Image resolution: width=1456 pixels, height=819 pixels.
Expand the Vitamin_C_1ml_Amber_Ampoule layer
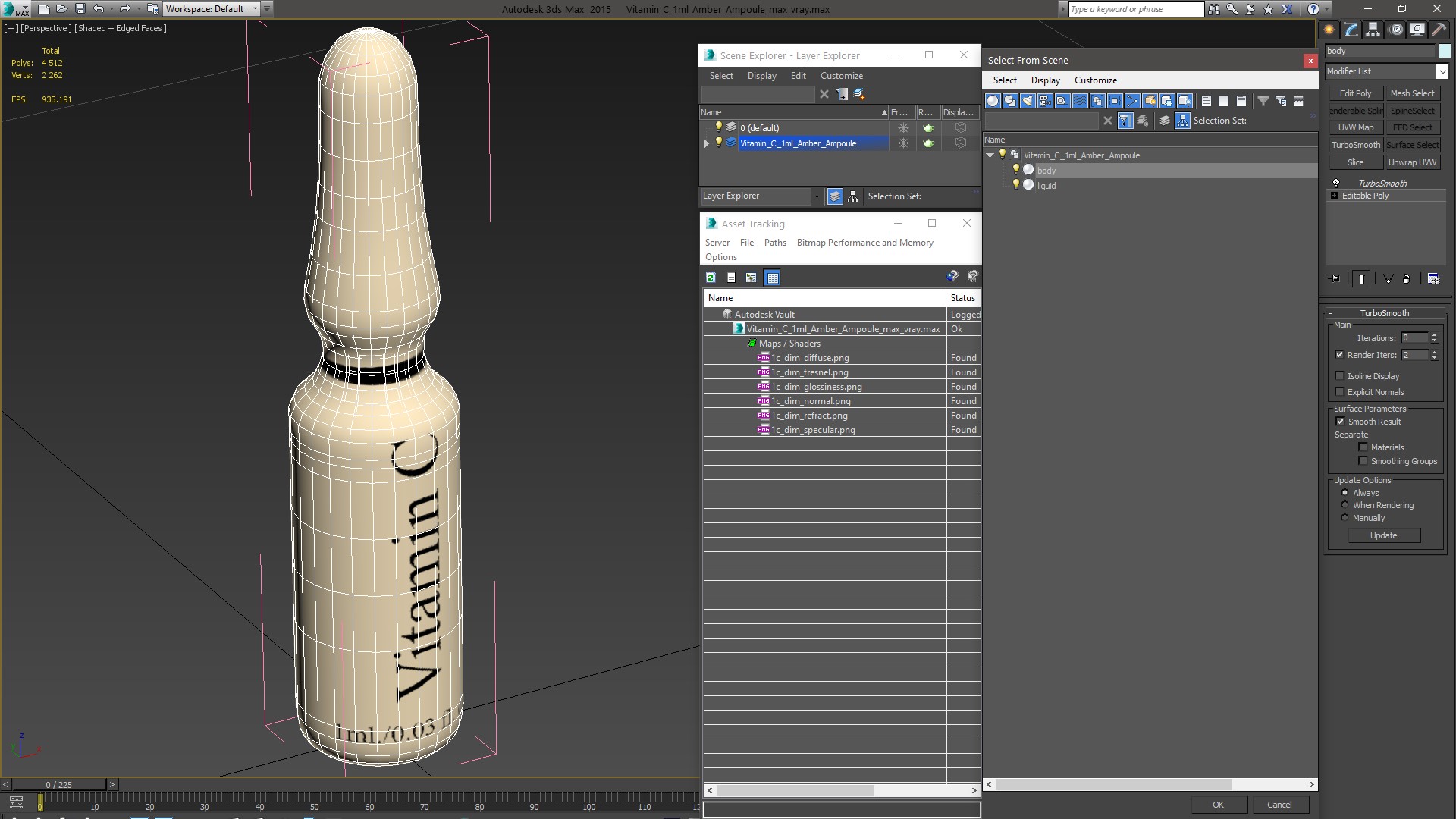(x=706, y=143)
